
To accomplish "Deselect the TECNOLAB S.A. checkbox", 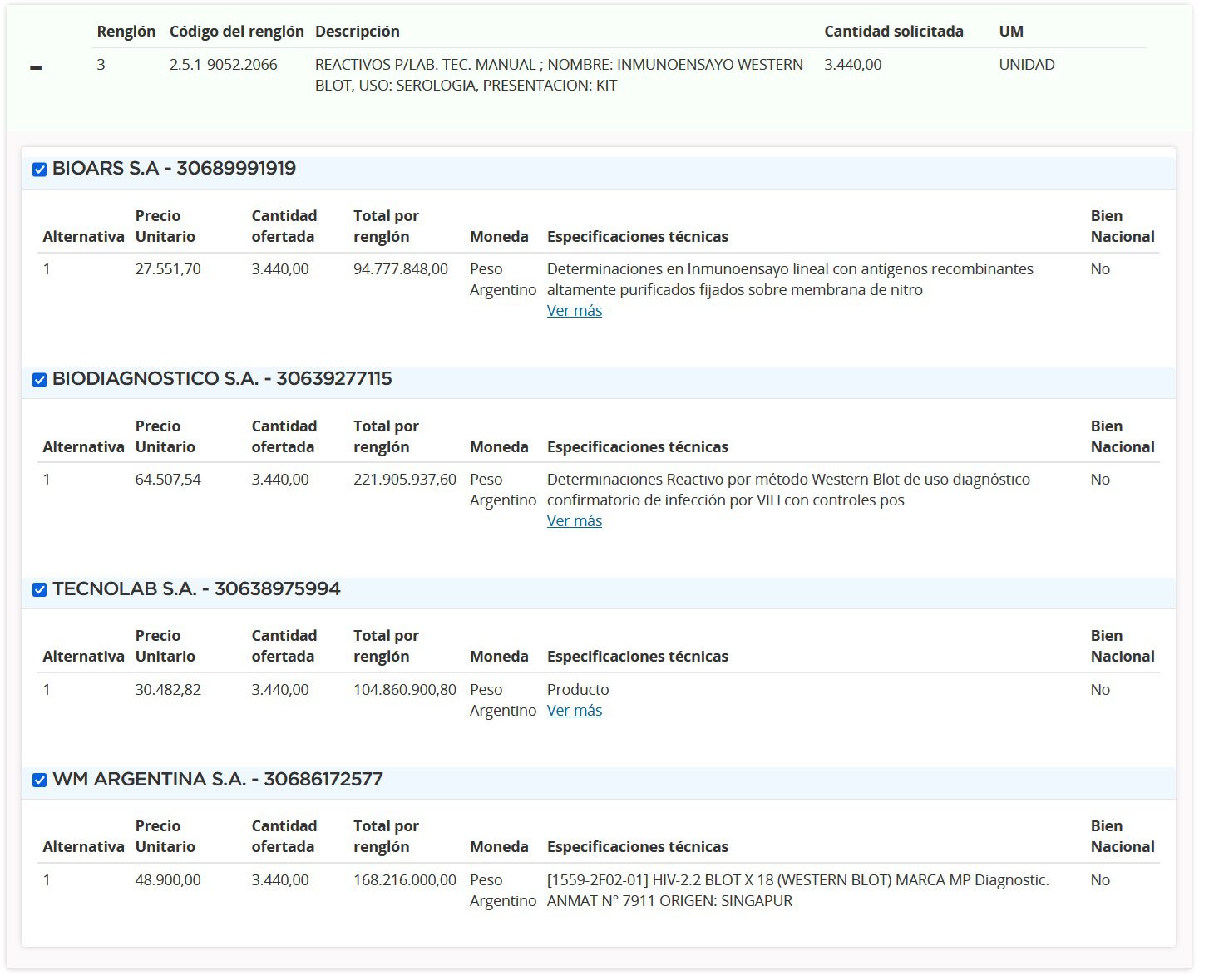I will tap(39, 590).
